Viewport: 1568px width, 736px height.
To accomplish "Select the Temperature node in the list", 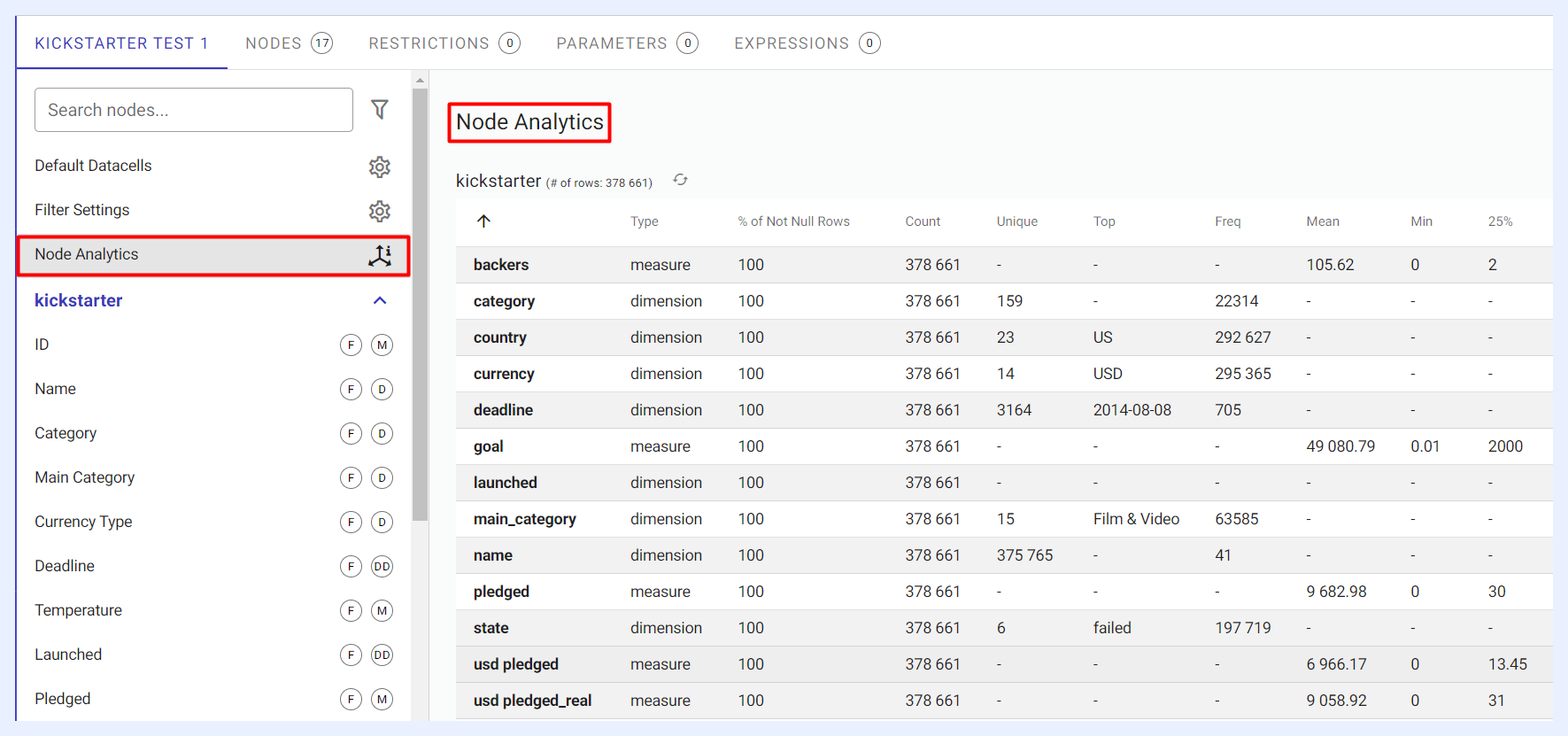I will click(79, 610).
